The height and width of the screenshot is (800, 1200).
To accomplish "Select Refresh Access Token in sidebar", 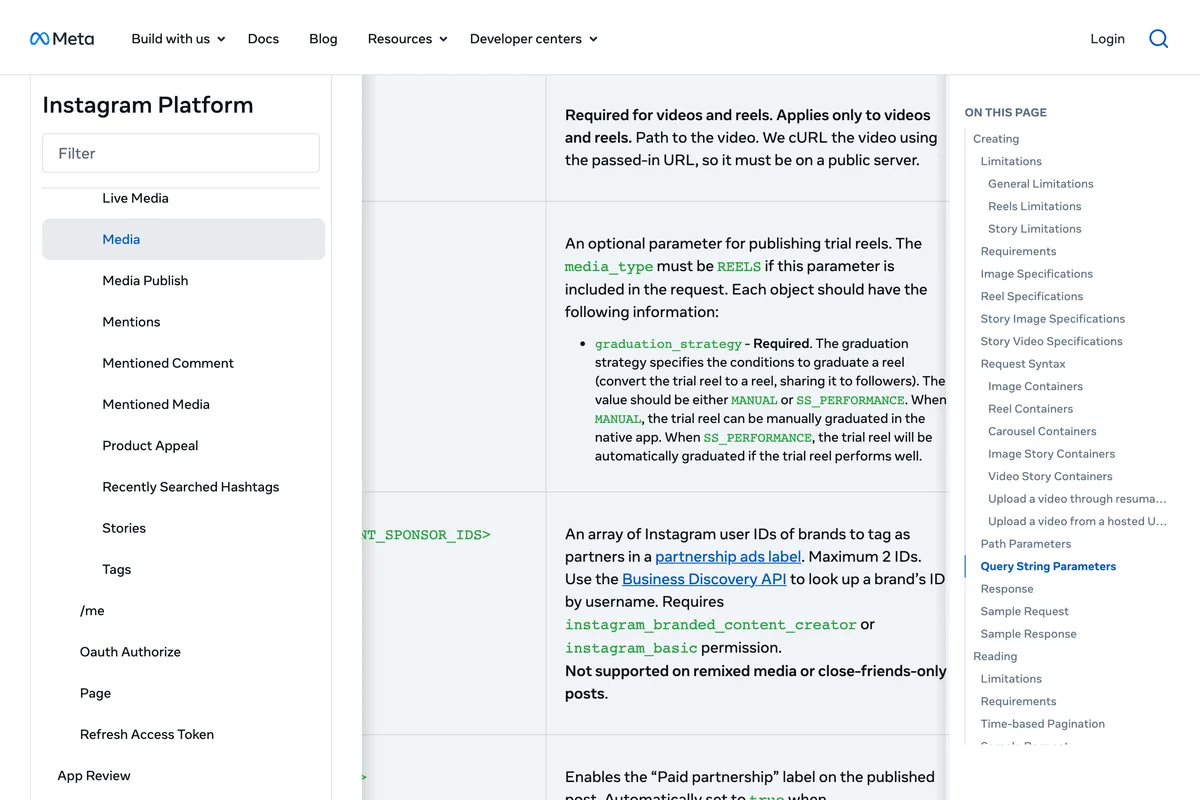I will coord(147,734).
